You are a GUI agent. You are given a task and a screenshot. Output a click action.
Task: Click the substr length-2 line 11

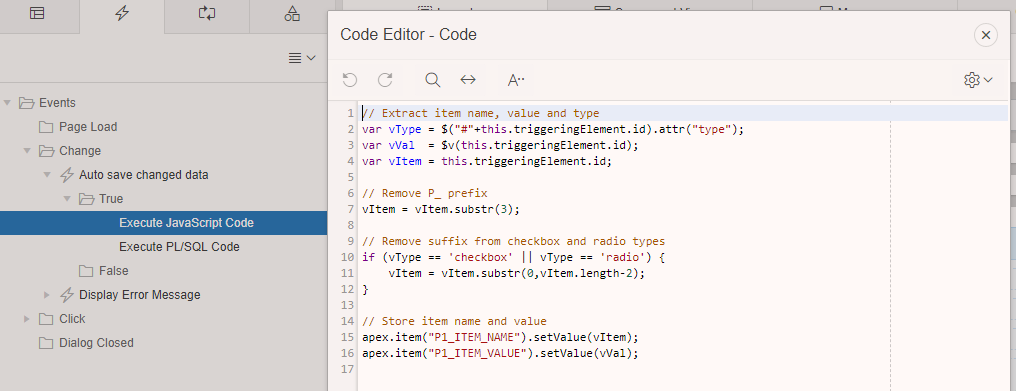tap(517, 273)
